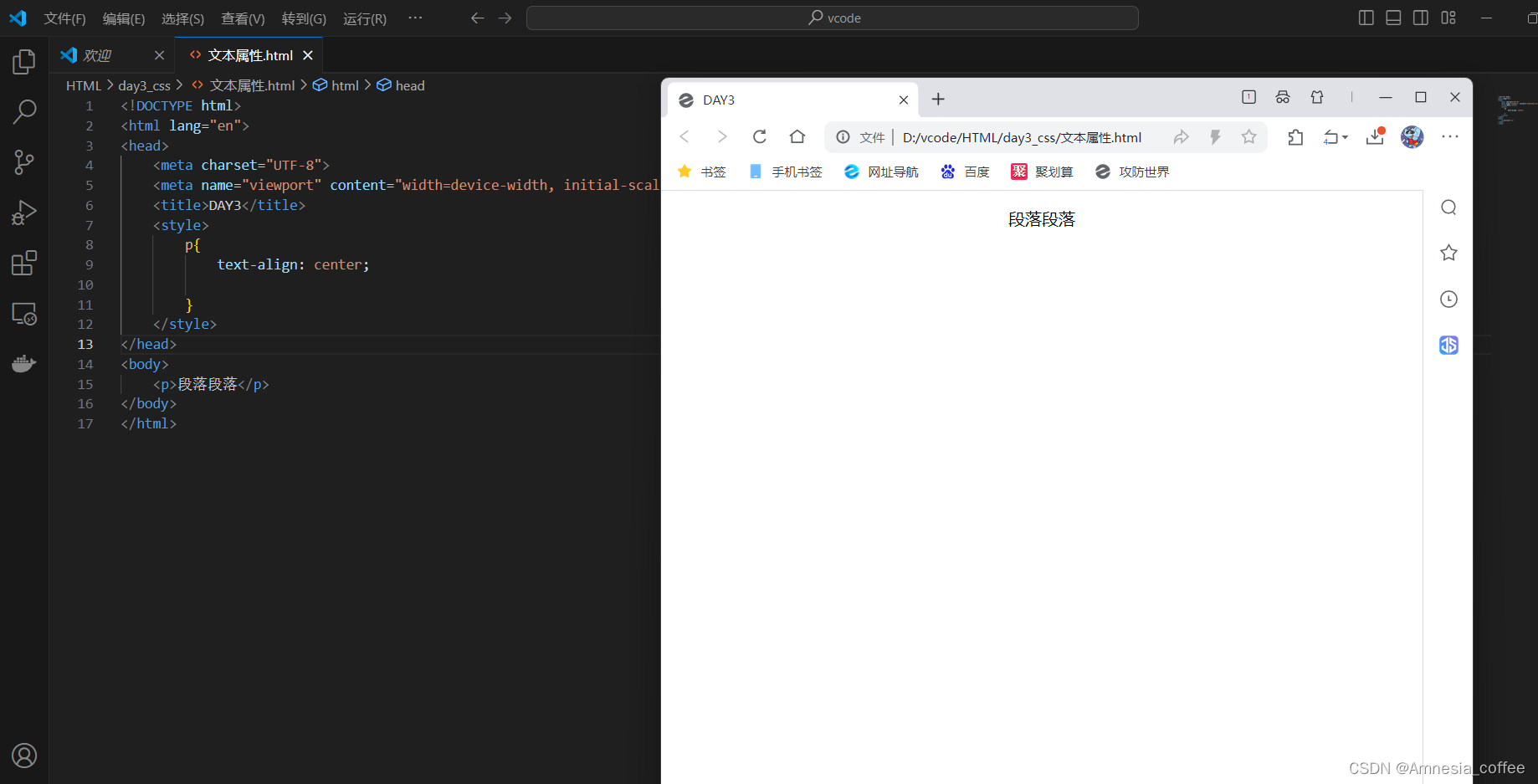Click 文本属性.html breadcrumb
The height and width of the screenshot is (784, 1538).
click(x=244, y=85)
